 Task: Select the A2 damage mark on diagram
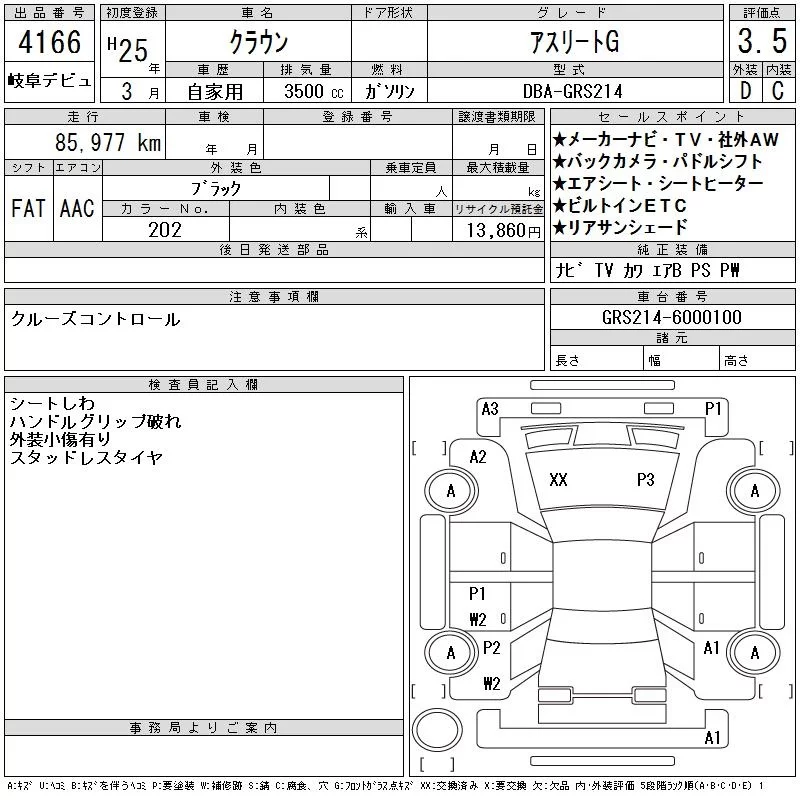478,457
